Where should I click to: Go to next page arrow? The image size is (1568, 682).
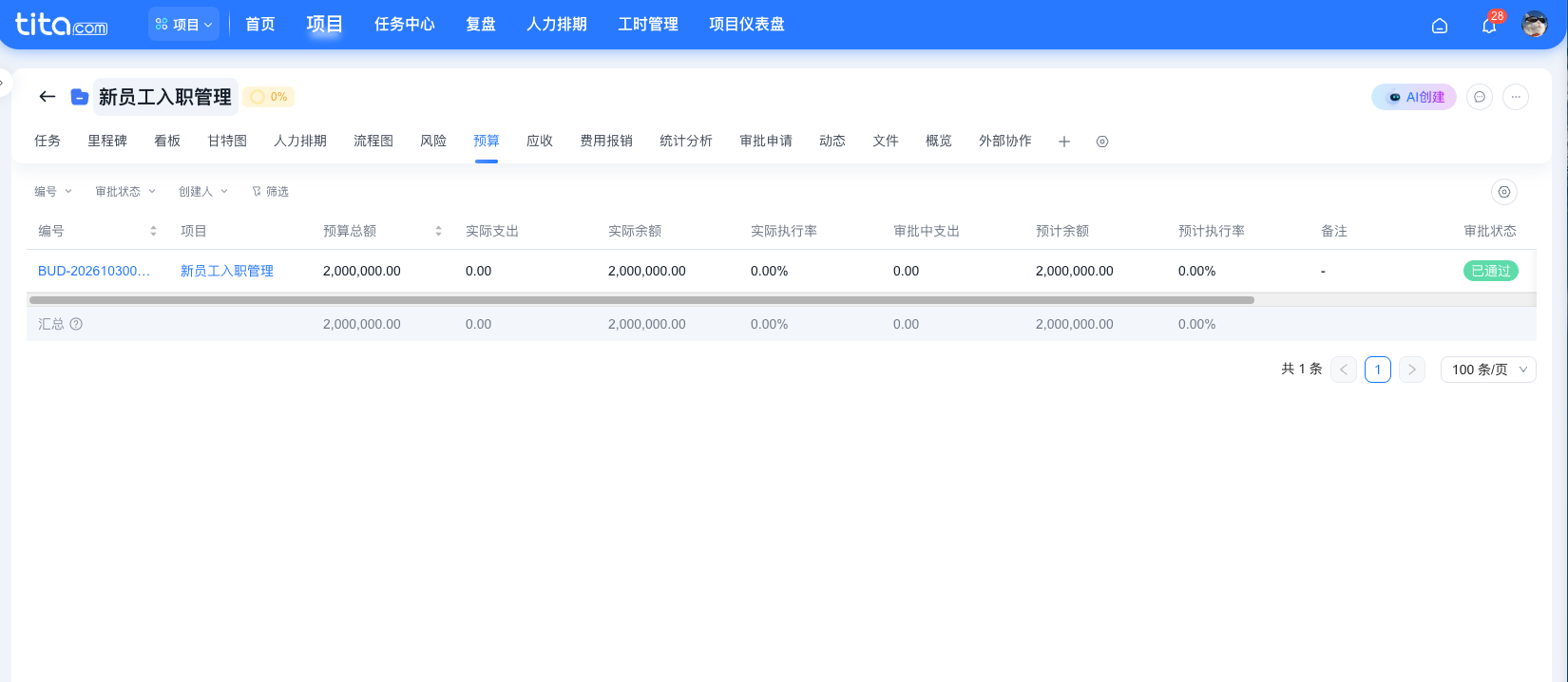point(1412,369)
